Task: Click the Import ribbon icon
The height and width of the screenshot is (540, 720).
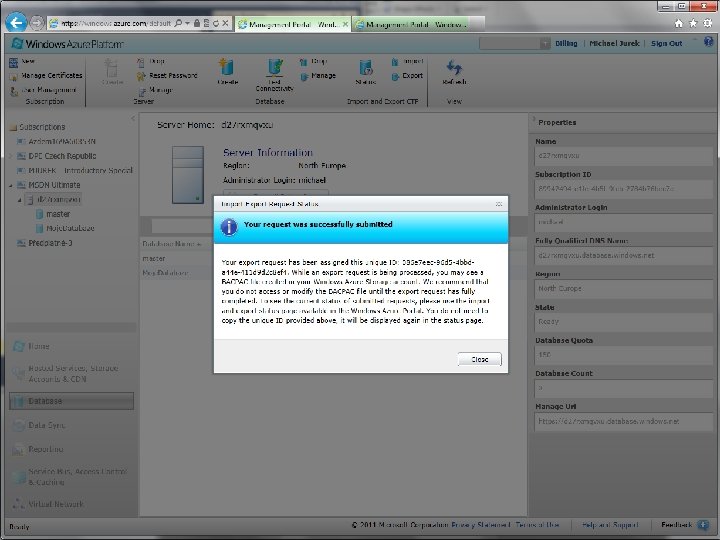Action: [395, 62]
